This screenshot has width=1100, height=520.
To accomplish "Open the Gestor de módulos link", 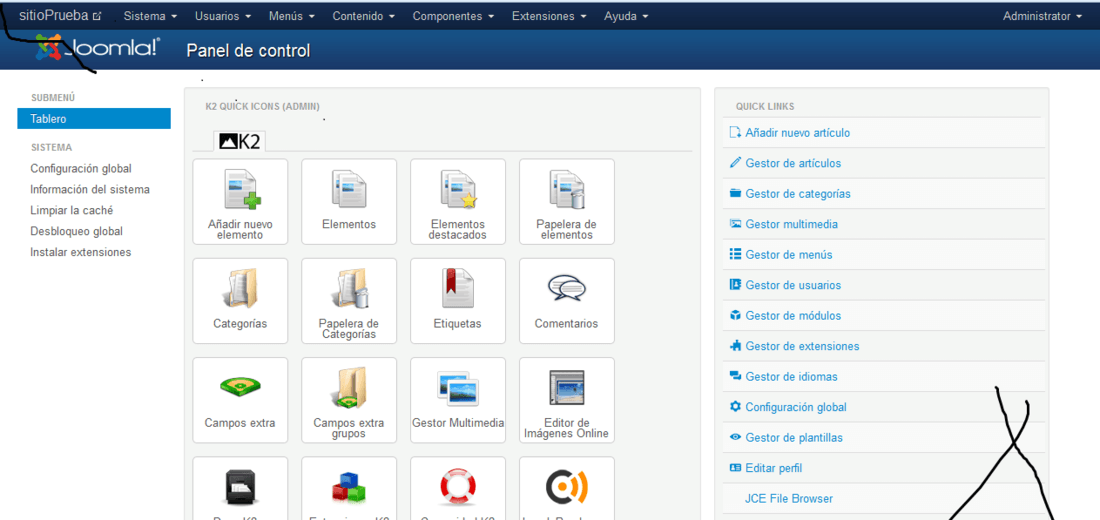I will [793, 316].
